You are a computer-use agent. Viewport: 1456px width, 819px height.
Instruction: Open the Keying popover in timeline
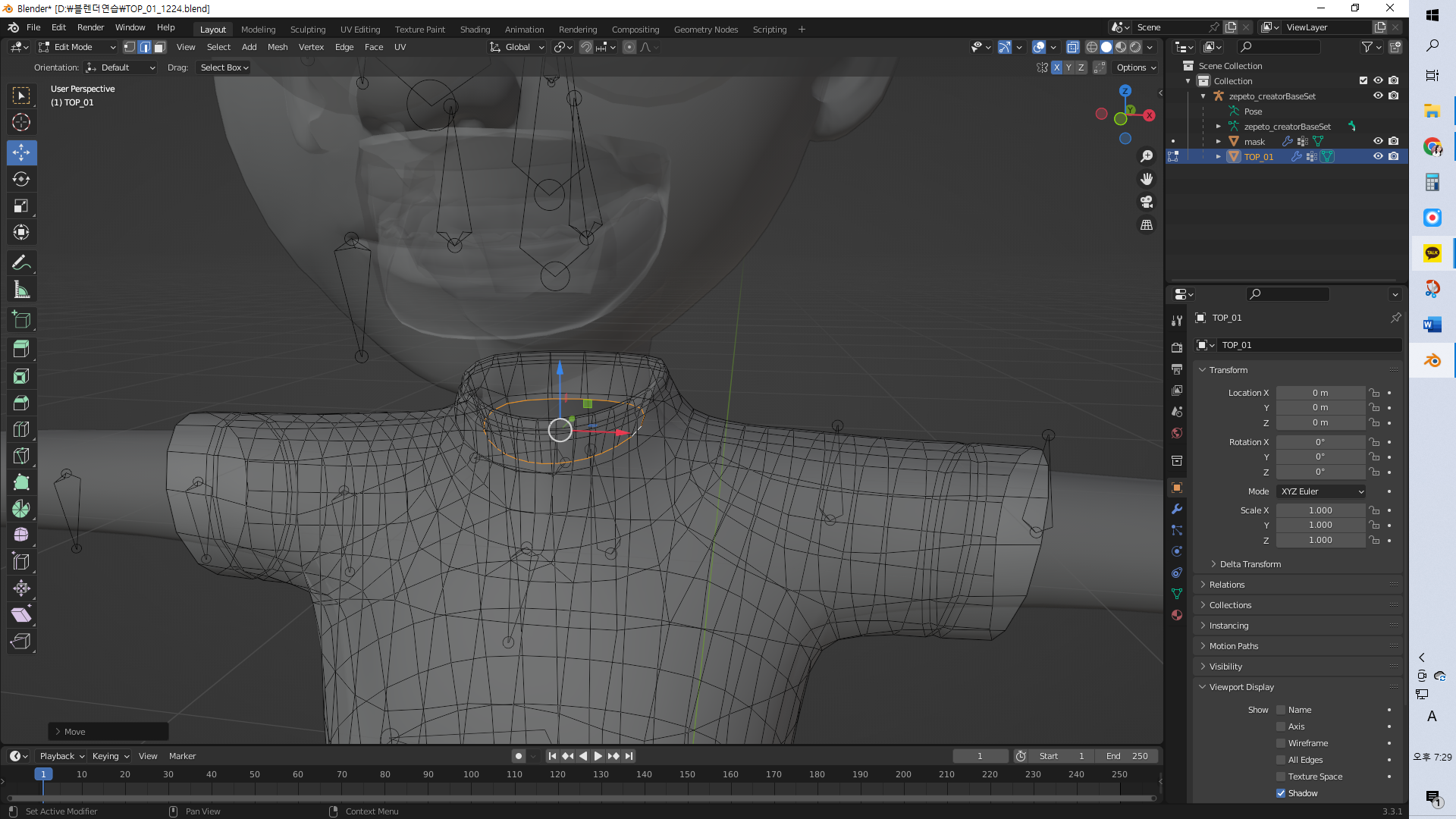(x=111, y=756)
